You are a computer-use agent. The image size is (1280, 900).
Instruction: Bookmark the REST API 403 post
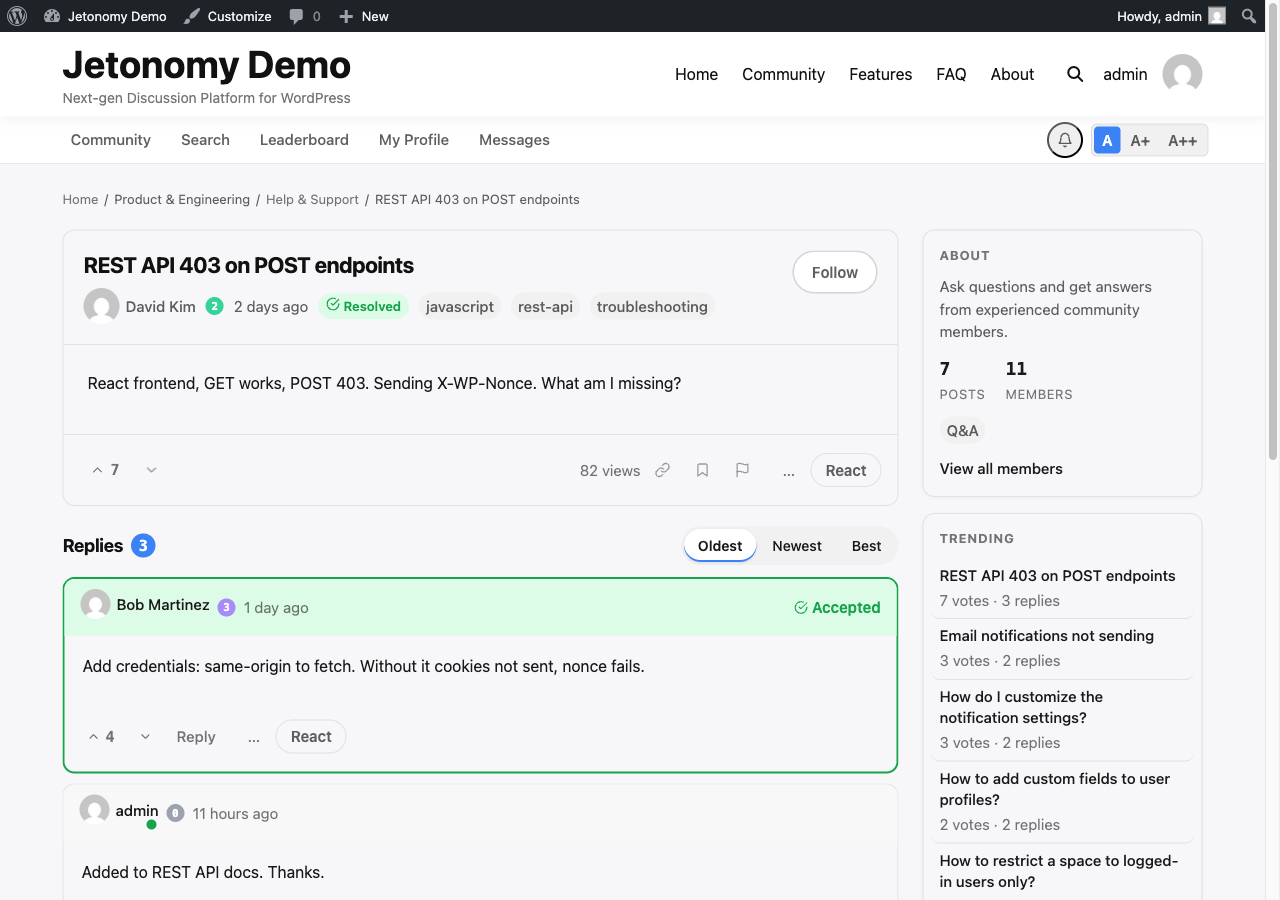tap(702, 470)
